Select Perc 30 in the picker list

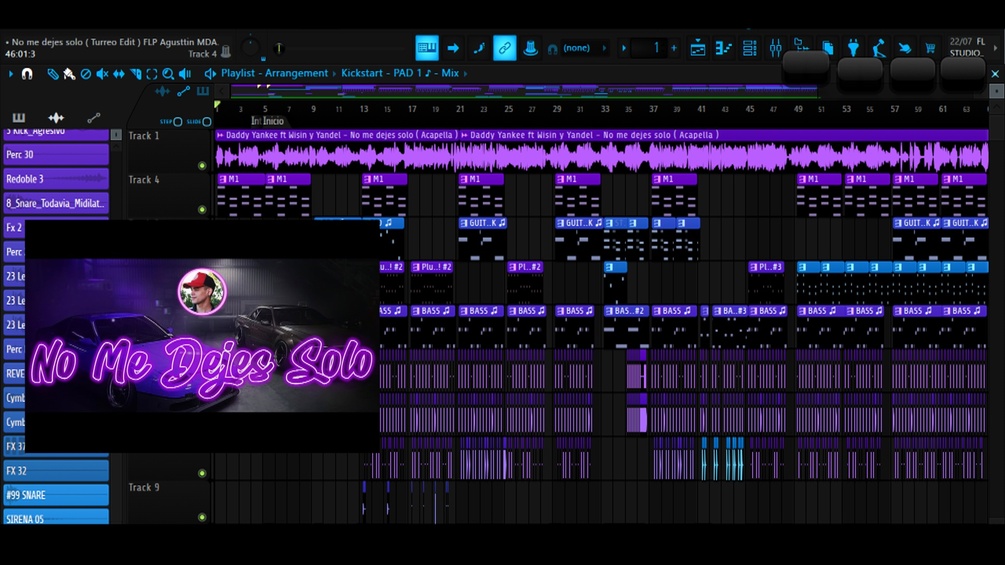point(56,154)
